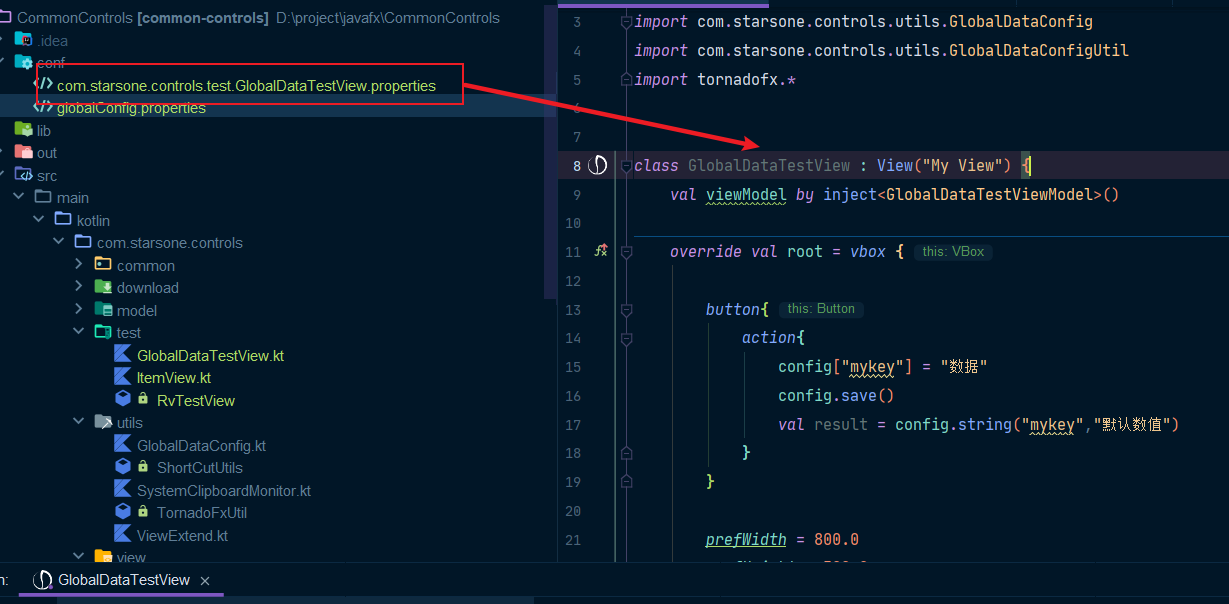Select the globalConfig.properties file
The image size is (1229, 604).
tap(131, 107)
